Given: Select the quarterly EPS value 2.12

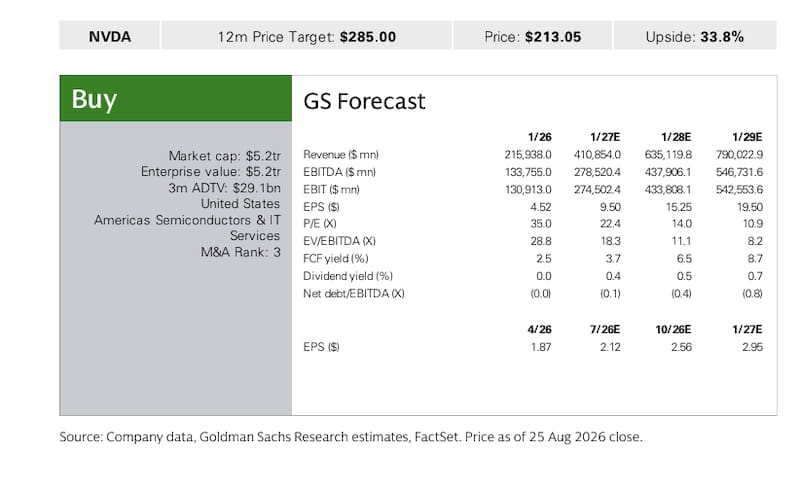Looking at the screenshot, I should (610, 347).
